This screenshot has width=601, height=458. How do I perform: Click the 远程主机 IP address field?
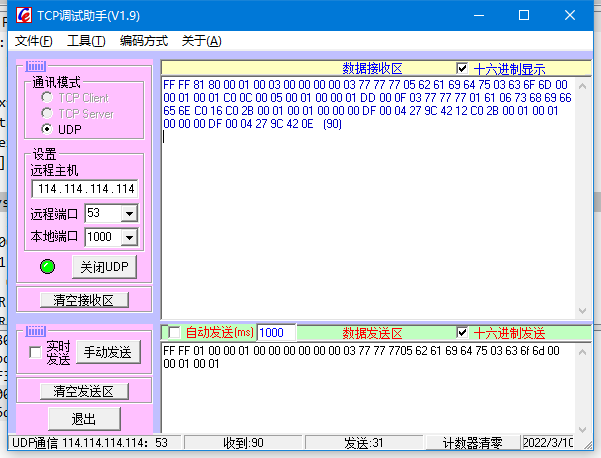tap(85, 189)
